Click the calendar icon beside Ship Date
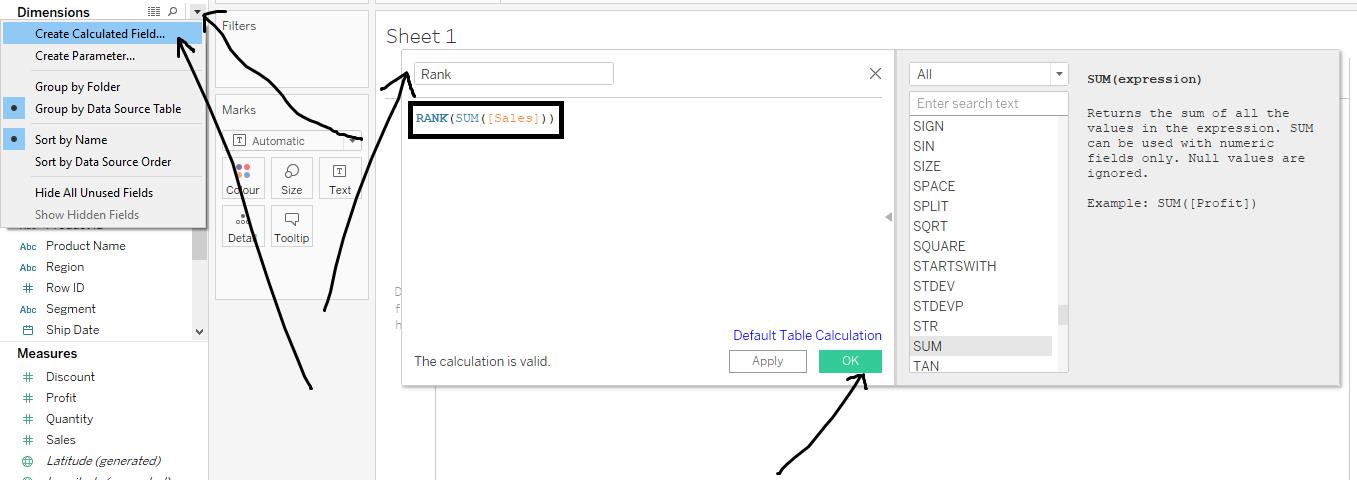The image size is (1357, 480). pos(28,330)
